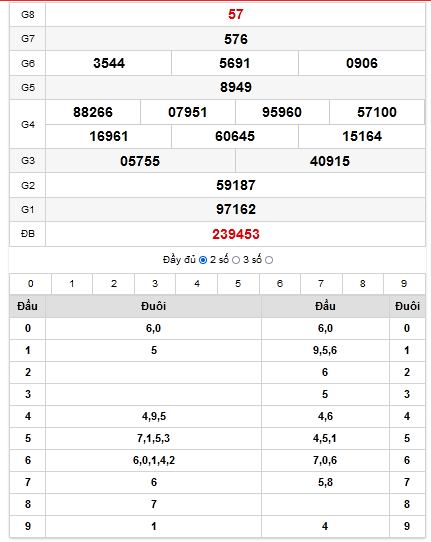Click digit filter 1 in number row
Viewport: 431px width, 542px height.
coord(72,284)
